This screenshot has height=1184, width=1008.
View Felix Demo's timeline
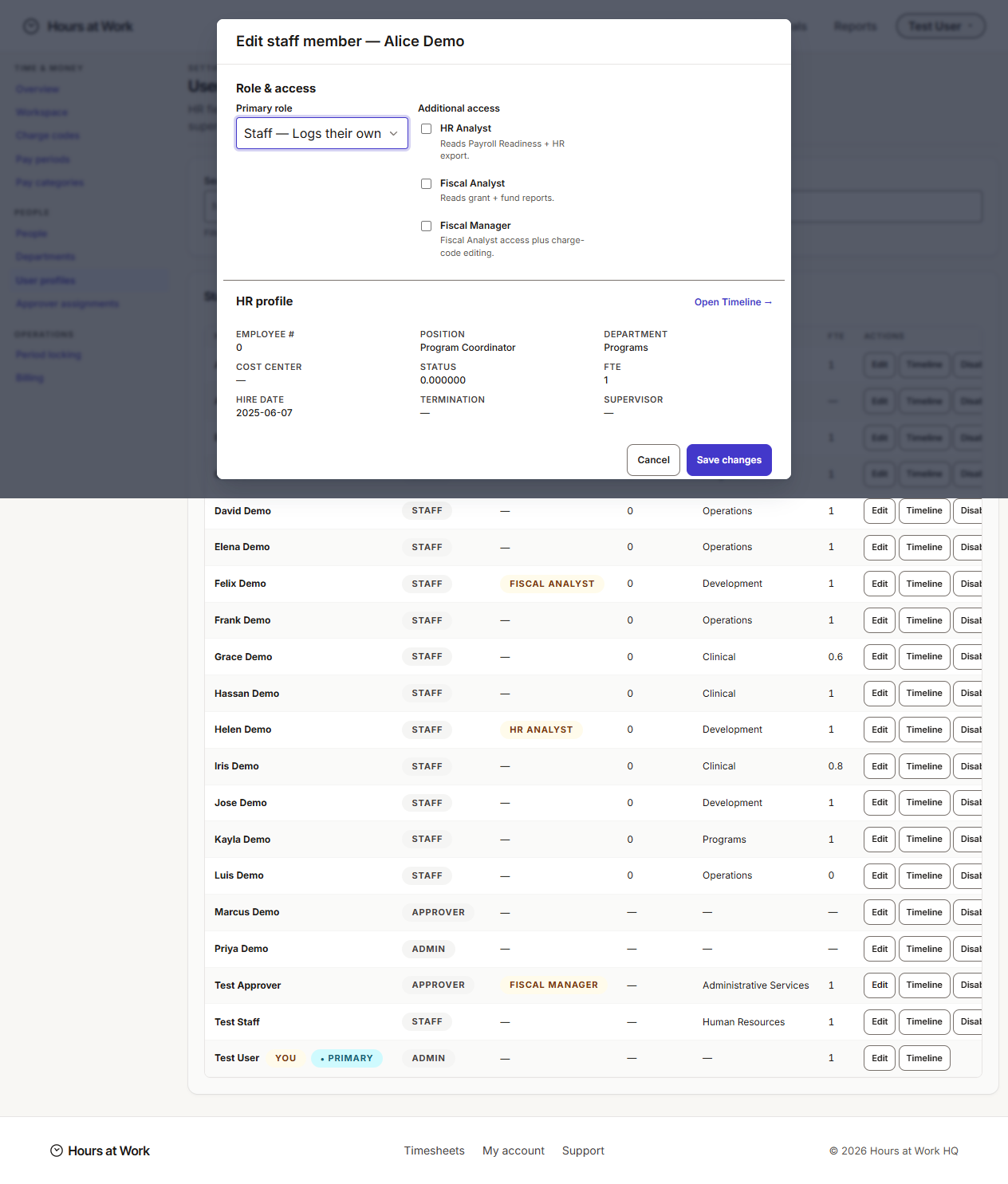[x=924, y=584]
